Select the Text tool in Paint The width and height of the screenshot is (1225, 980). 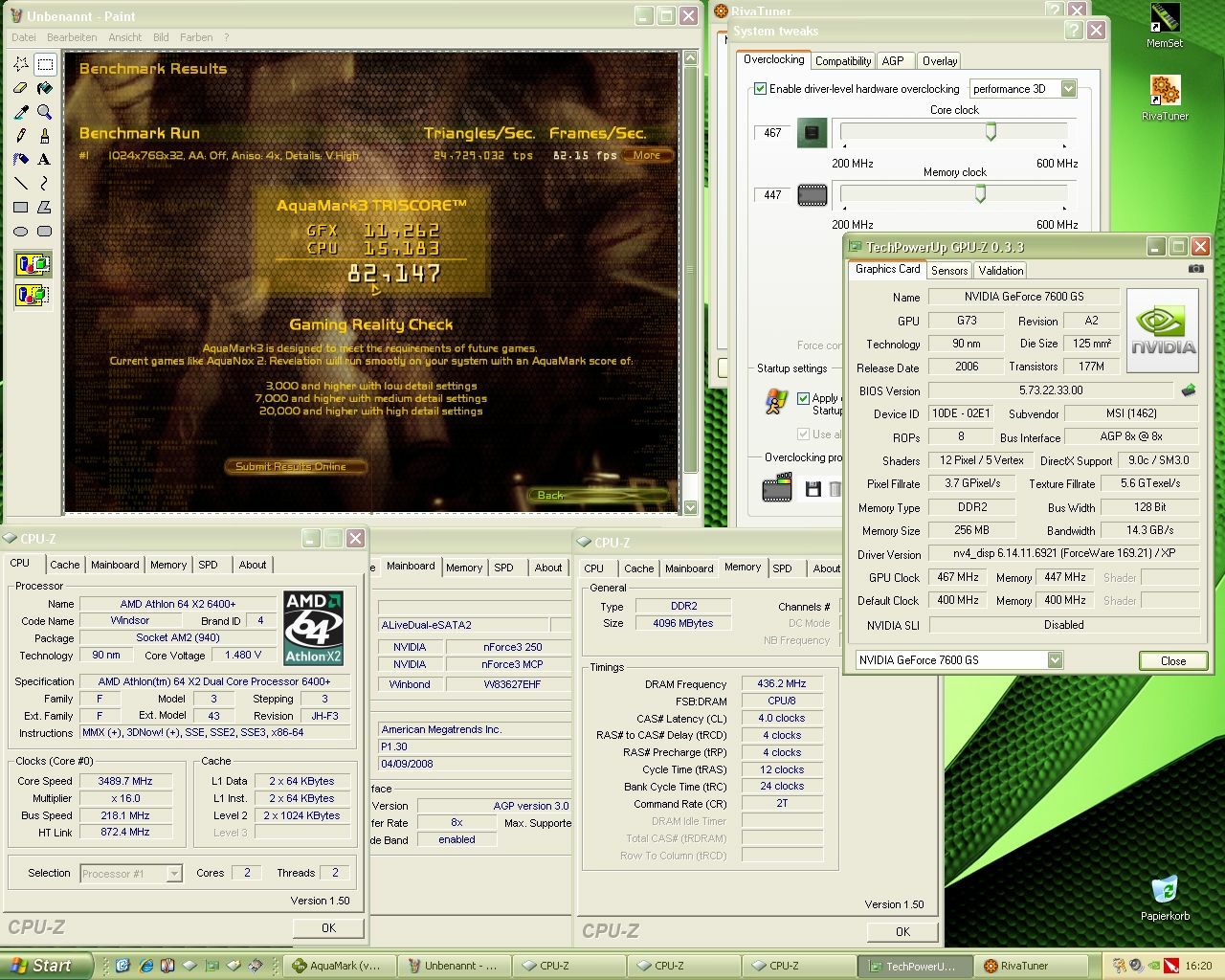click(x=45, y=160)
